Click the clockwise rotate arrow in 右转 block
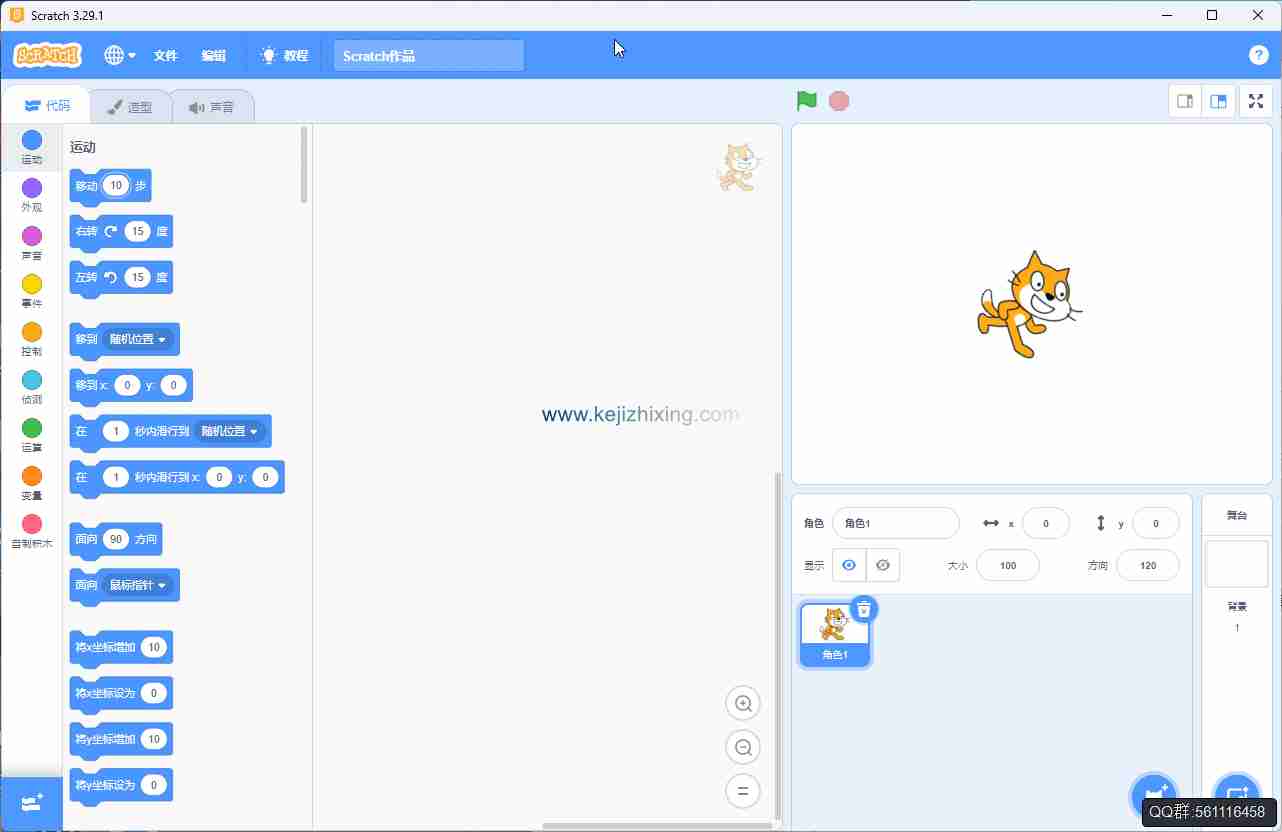 tap(111, 231)
